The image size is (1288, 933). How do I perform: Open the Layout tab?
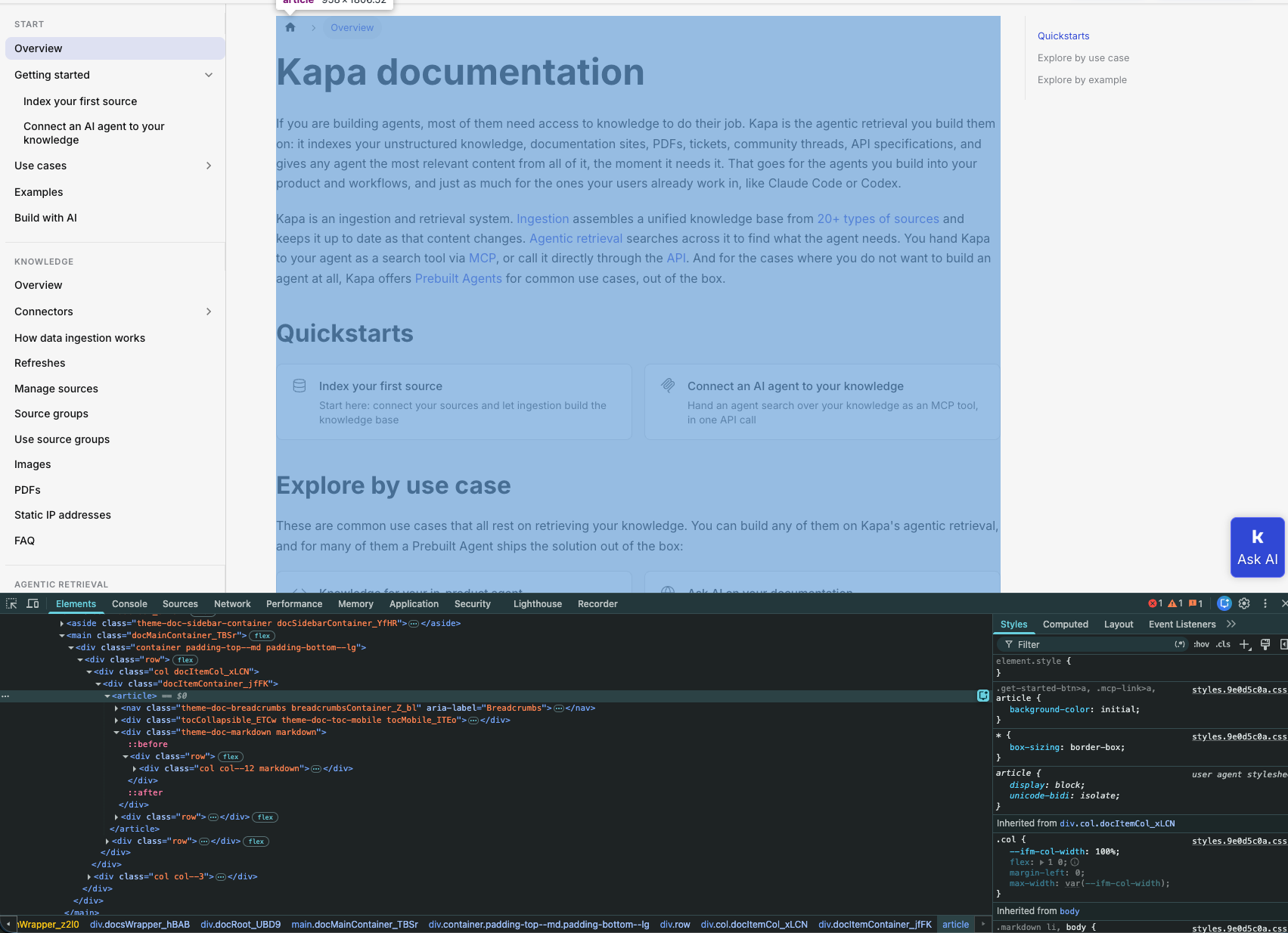pyautogui.click(x=1119, y=624)
